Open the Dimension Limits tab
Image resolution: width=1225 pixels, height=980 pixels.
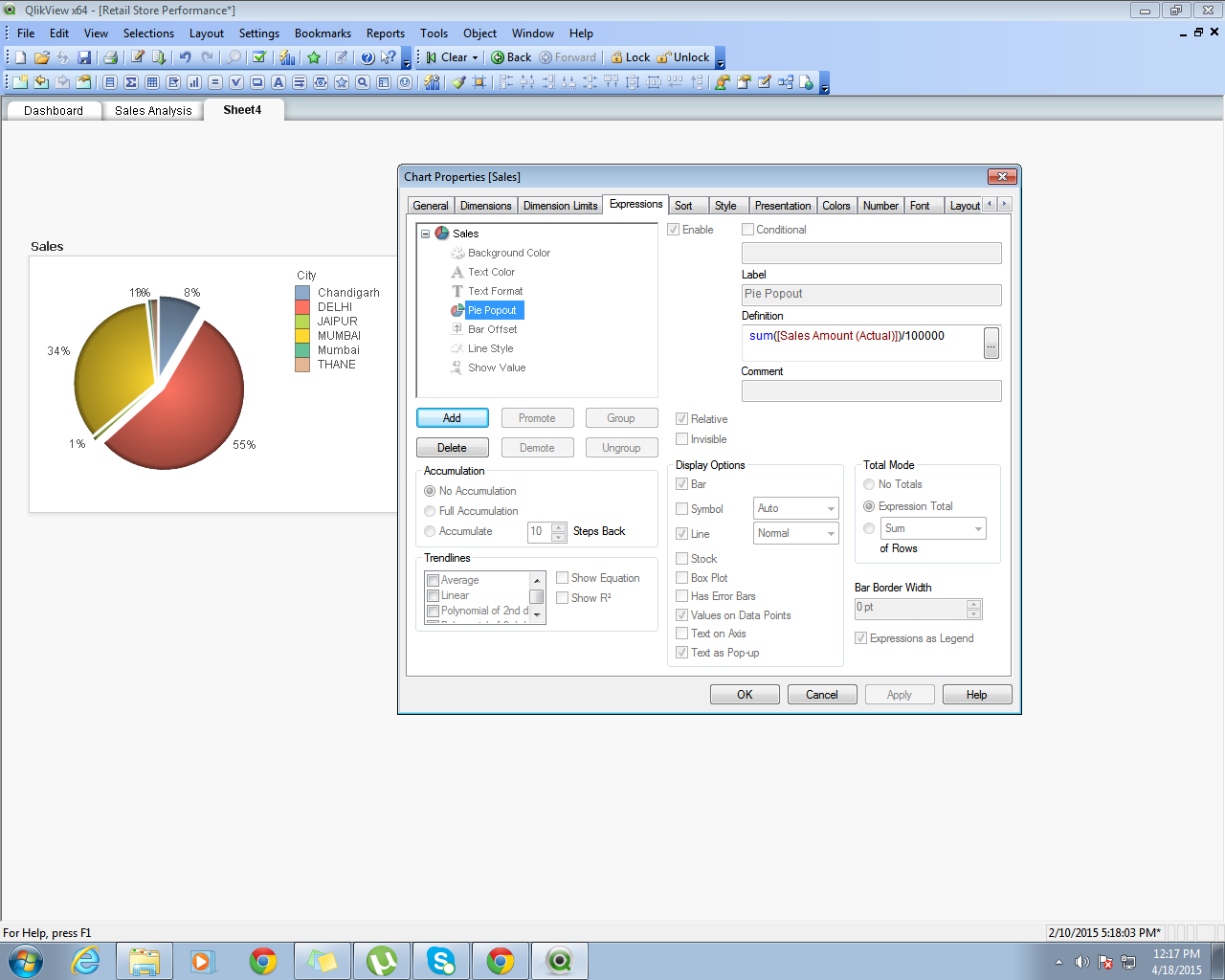[560, 206]
